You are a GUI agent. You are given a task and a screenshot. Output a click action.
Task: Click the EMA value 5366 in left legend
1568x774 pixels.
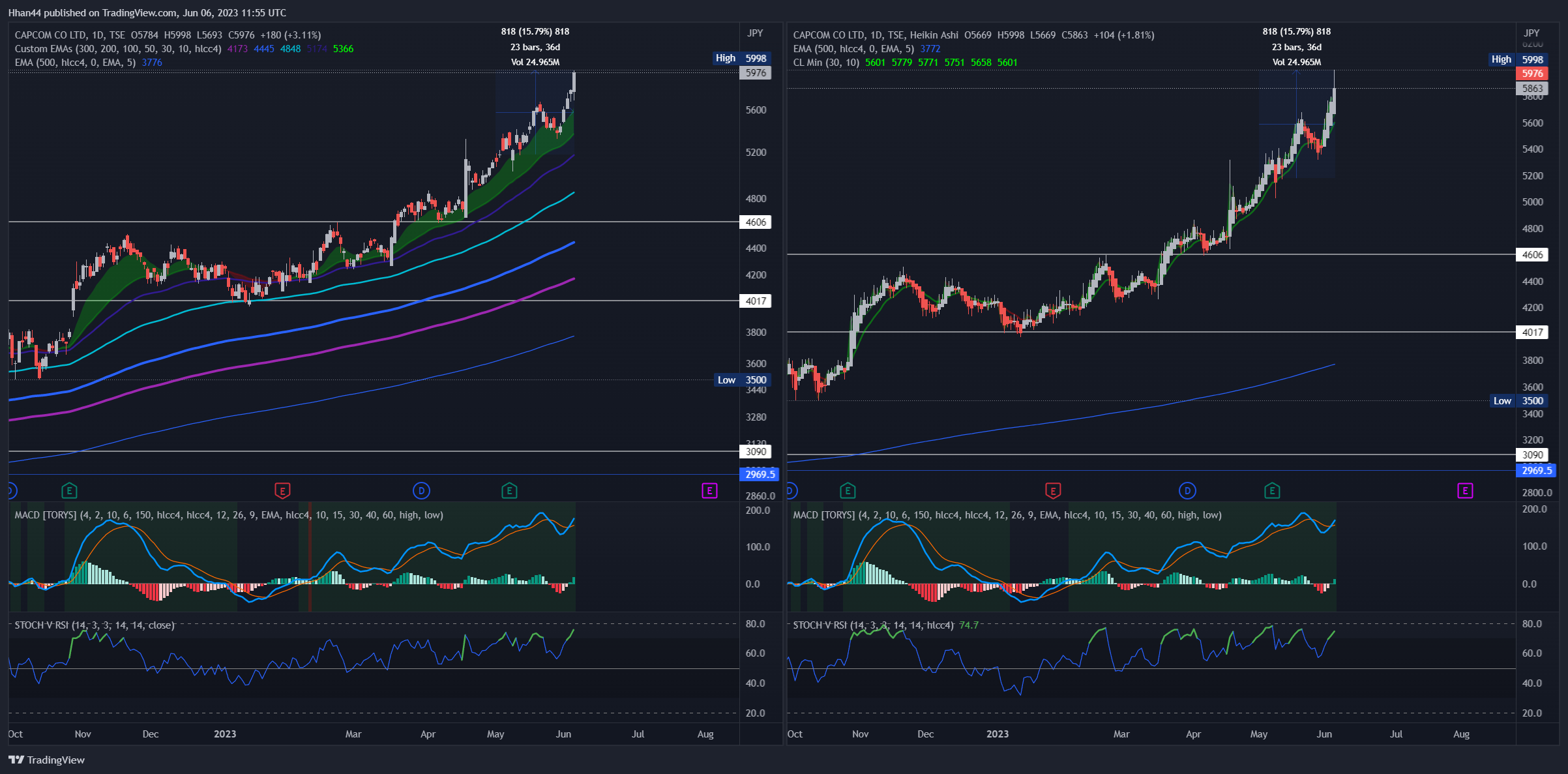(x=344, y=49)
